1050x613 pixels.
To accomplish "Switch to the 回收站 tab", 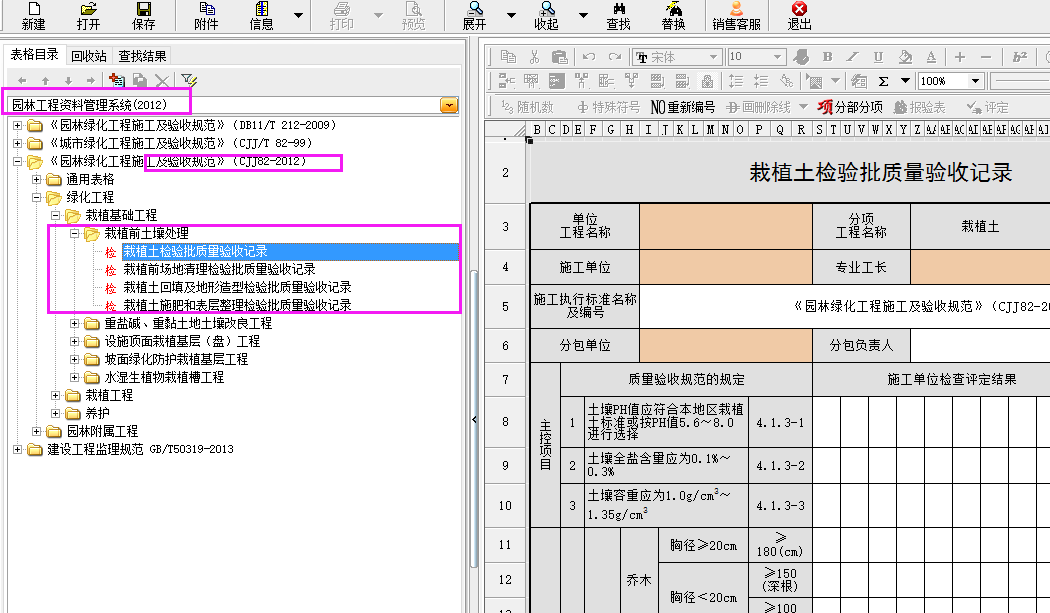I will [88, 56].
